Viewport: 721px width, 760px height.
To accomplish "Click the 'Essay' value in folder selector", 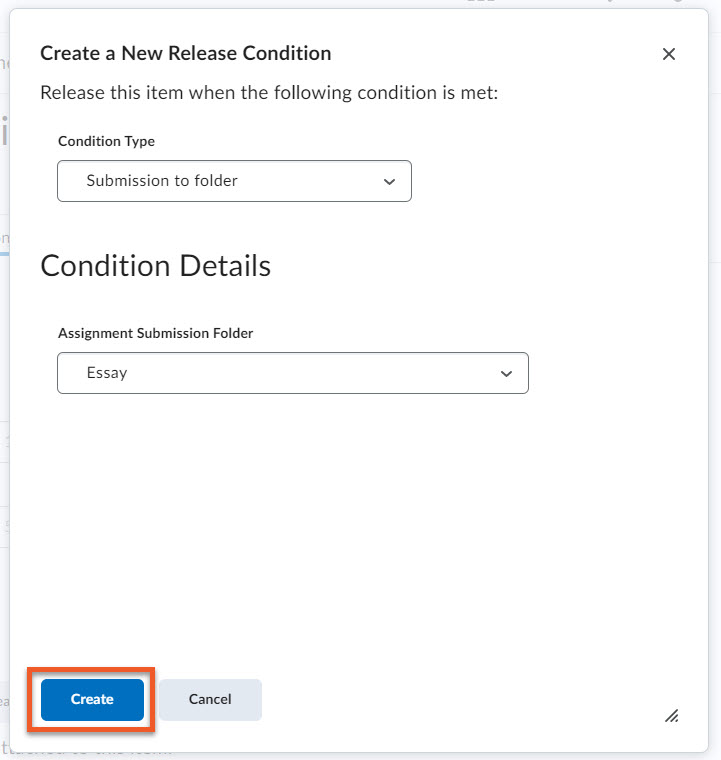I will tap(107, 373).
